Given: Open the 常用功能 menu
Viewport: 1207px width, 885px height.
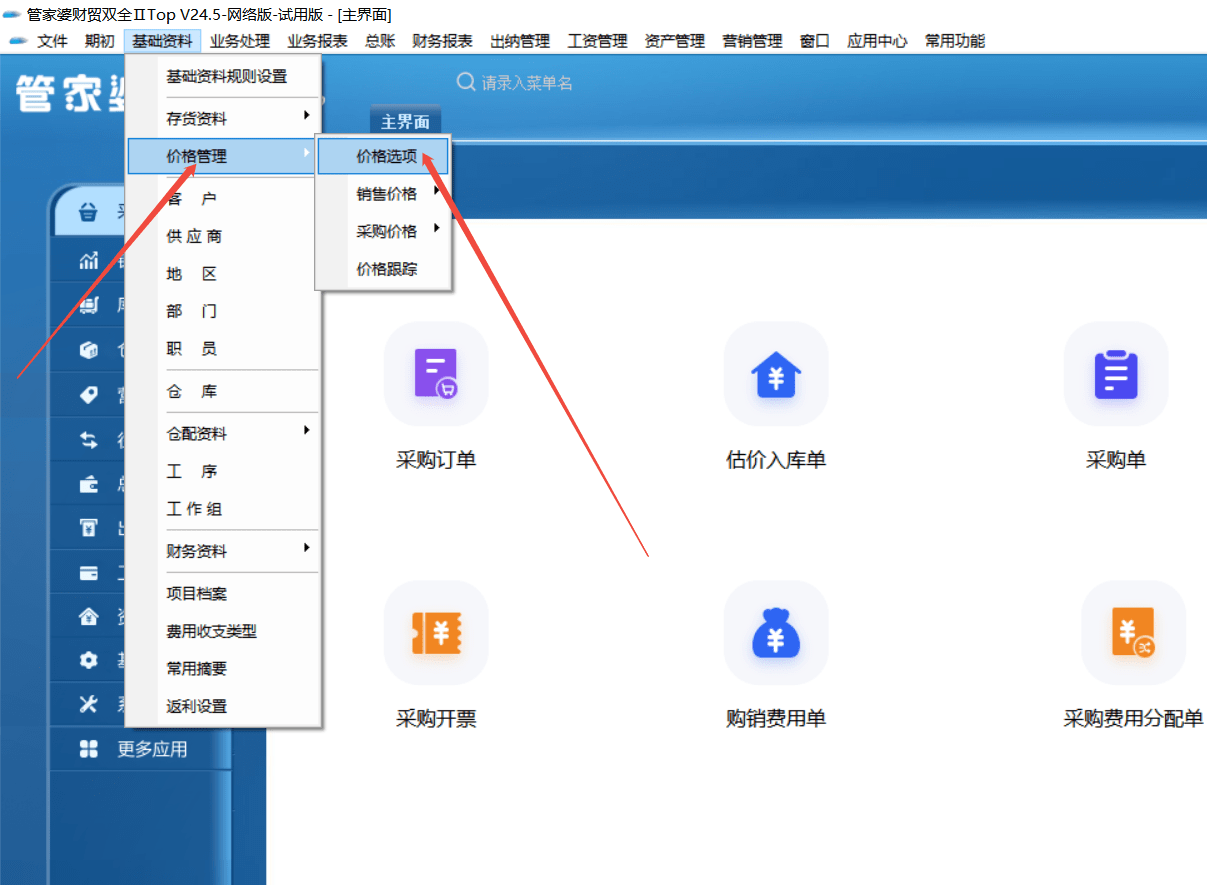Looking at the screenshot, I should [955, 41].
